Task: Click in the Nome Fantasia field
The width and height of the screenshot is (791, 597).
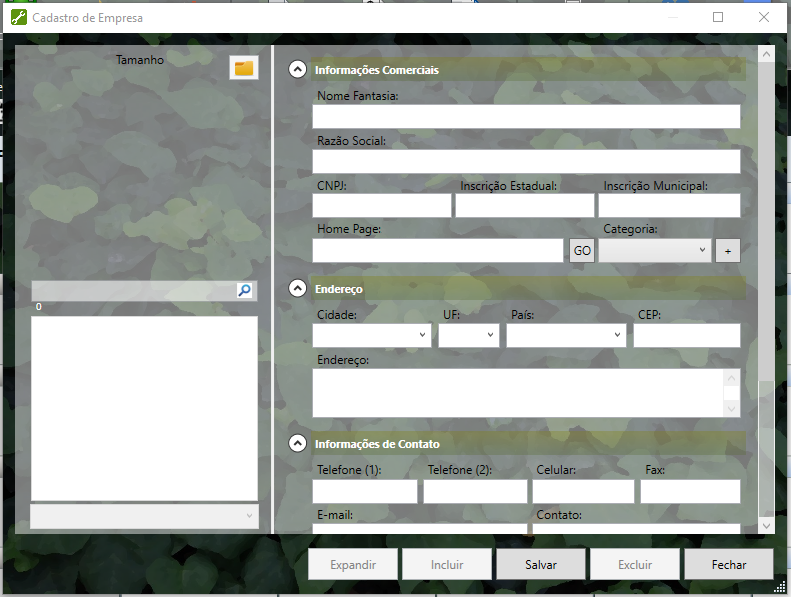Action: tap(526, 116)
